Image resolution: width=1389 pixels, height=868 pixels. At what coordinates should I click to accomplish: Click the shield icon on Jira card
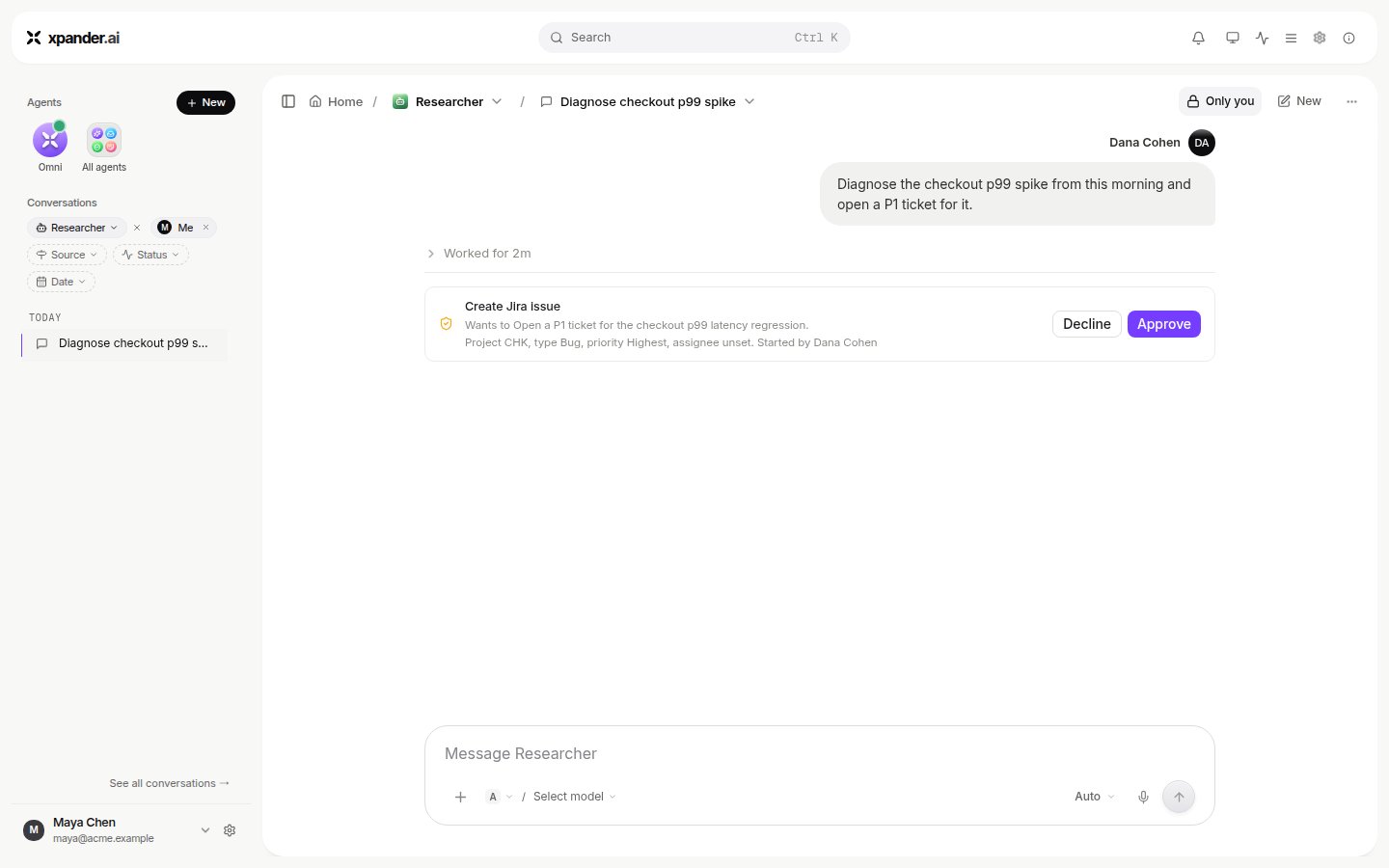[x=446, y=324]
